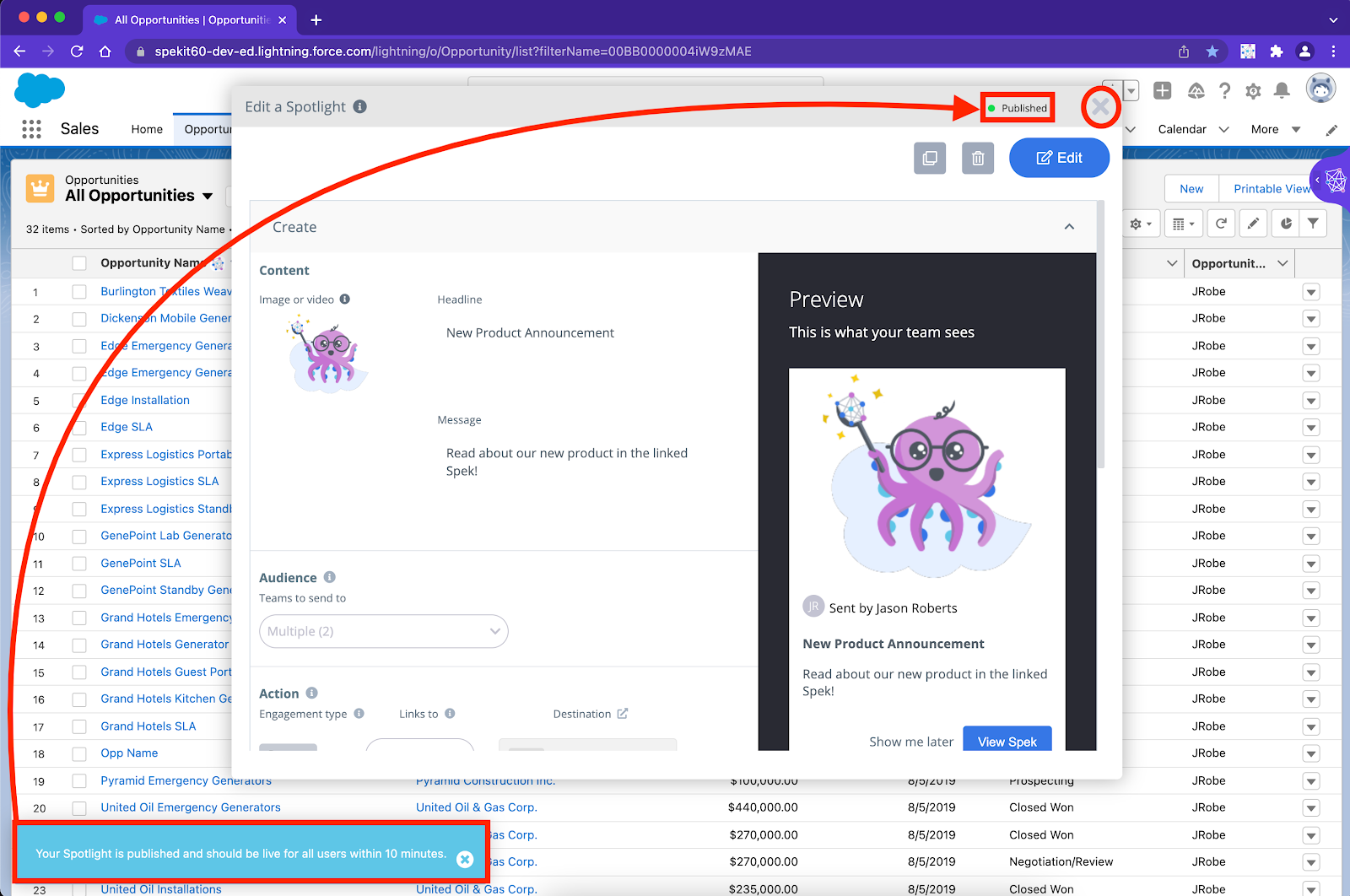Collapse the Create section chevron
This screenshot has width=1350, height=896.
pyautogui.click(x=1069, y=227)
